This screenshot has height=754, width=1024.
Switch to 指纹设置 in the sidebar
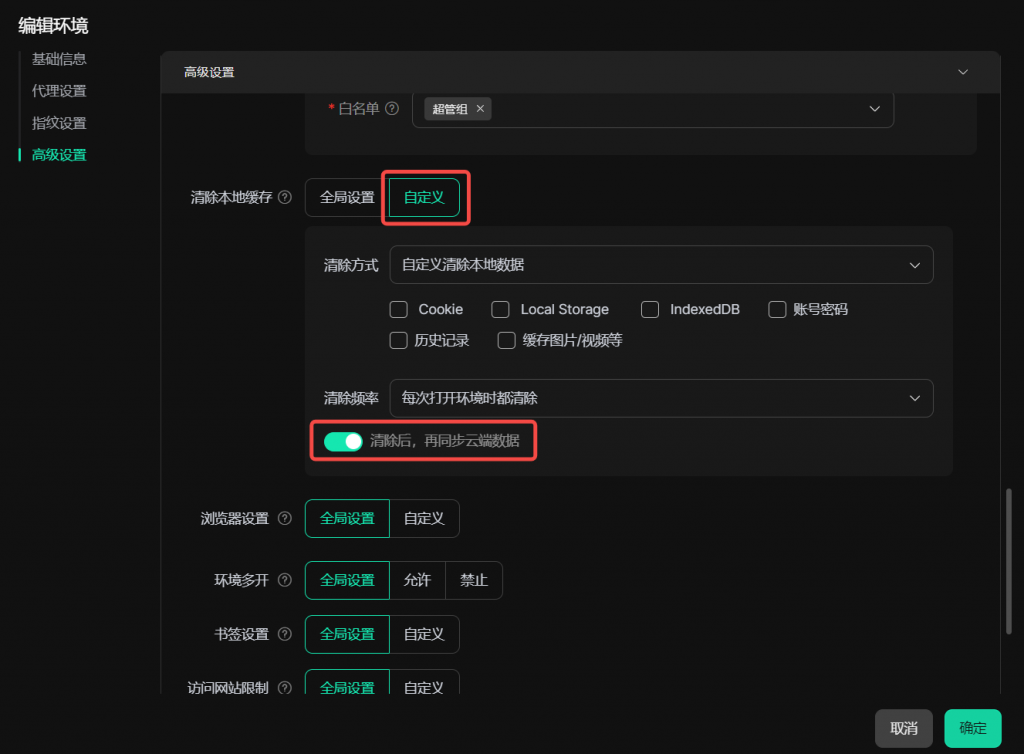coord(59,123)
